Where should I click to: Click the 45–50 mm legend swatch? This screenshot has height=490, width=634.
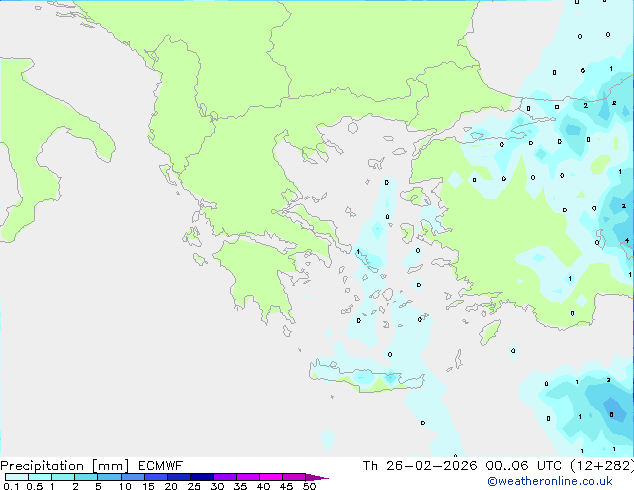pyautogui.click(x=294, y=477)
